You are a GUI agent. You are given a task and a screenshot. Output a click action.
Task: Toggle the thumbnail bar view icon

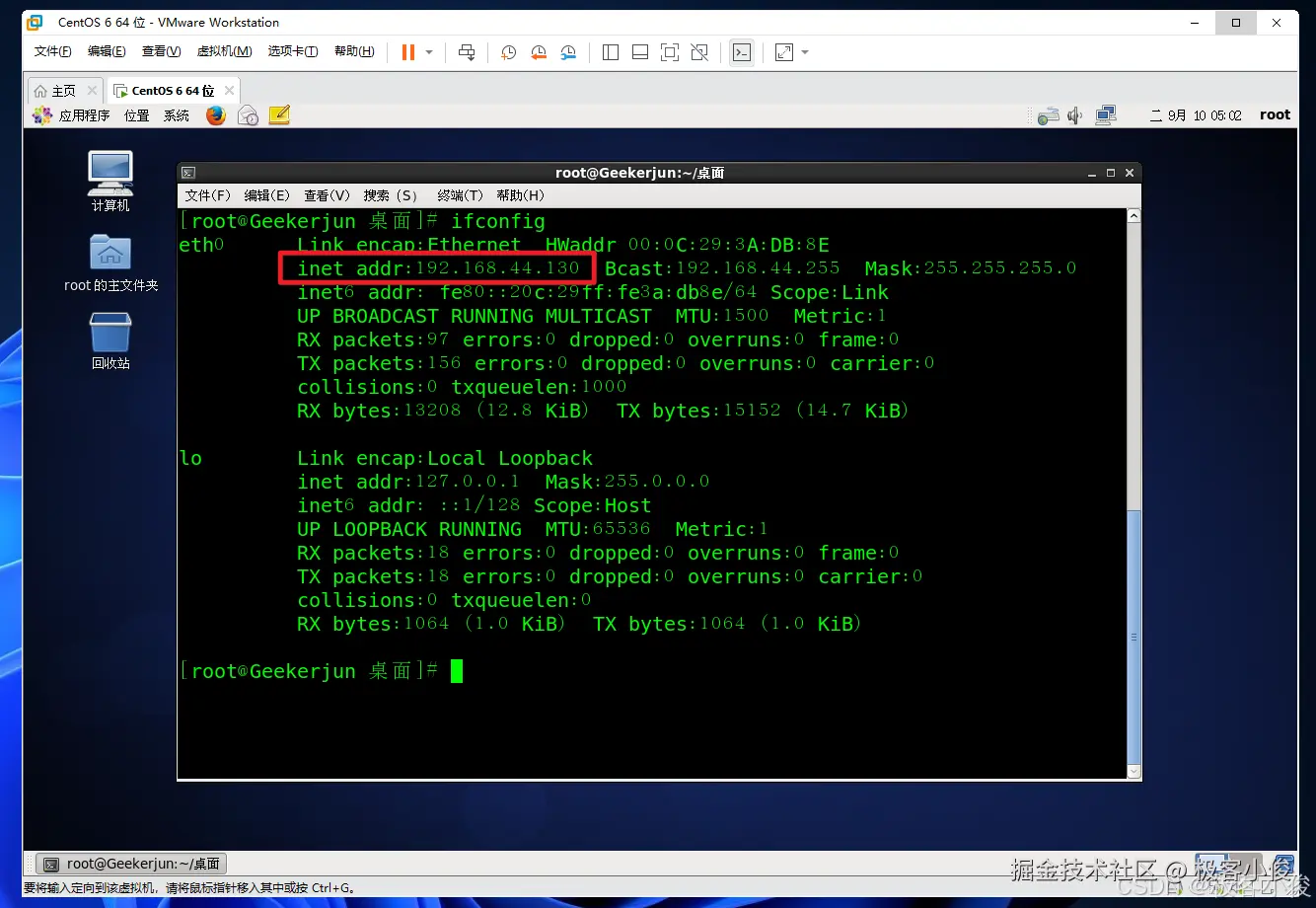pos(640,52)
